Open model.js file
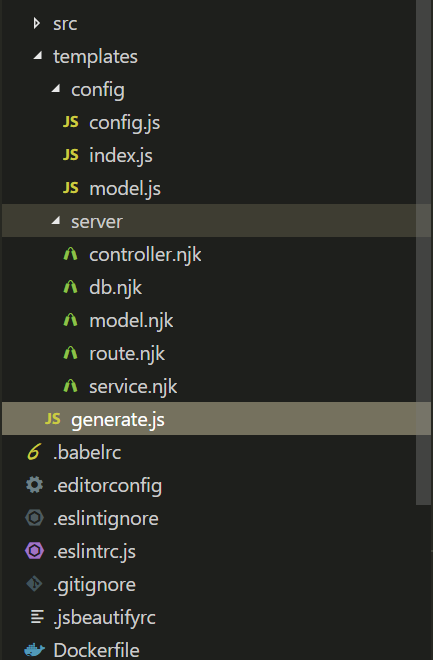 point(125,189)
